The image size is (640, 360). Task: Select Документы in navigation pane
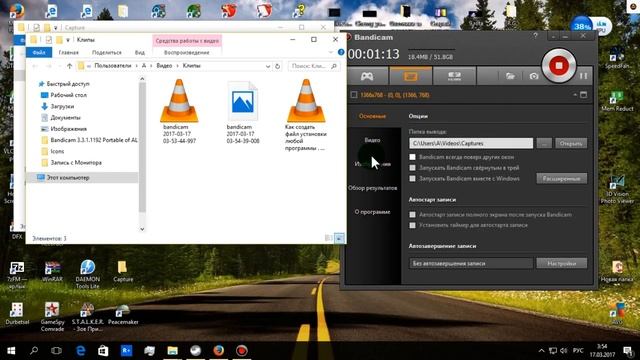65,118
